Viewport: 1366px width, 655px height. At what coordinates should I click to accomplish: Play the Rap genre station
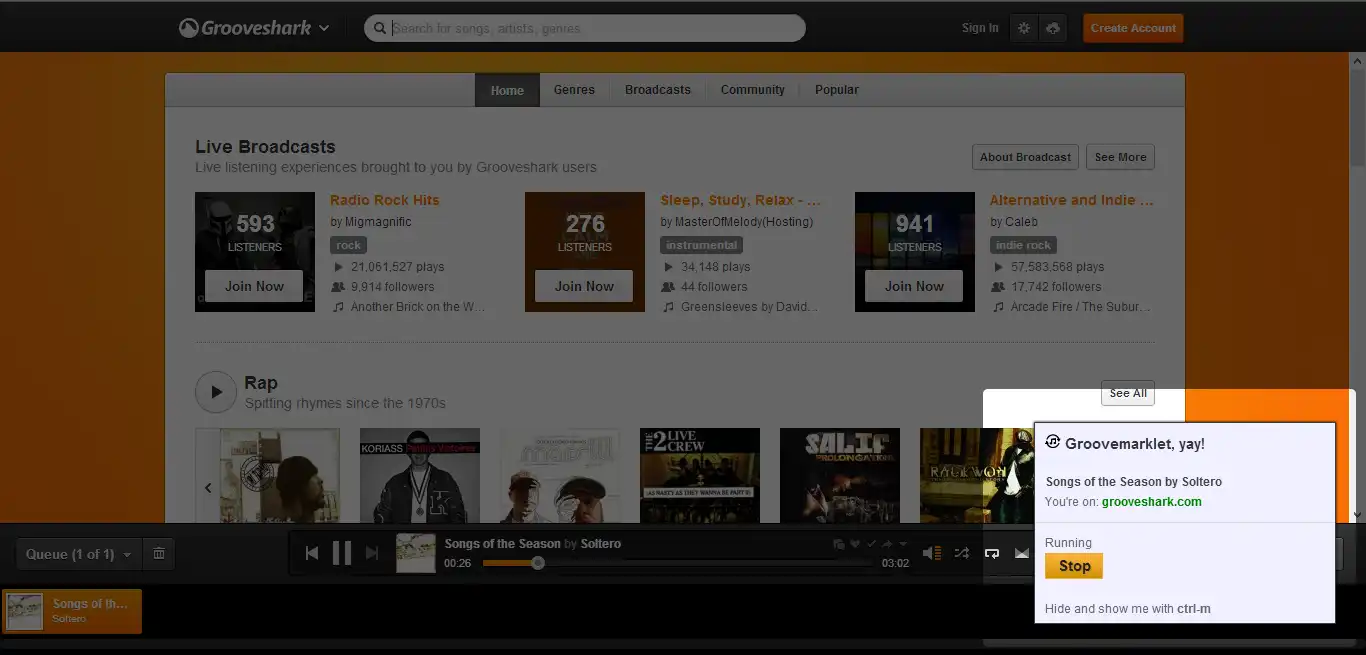(216, 392)
